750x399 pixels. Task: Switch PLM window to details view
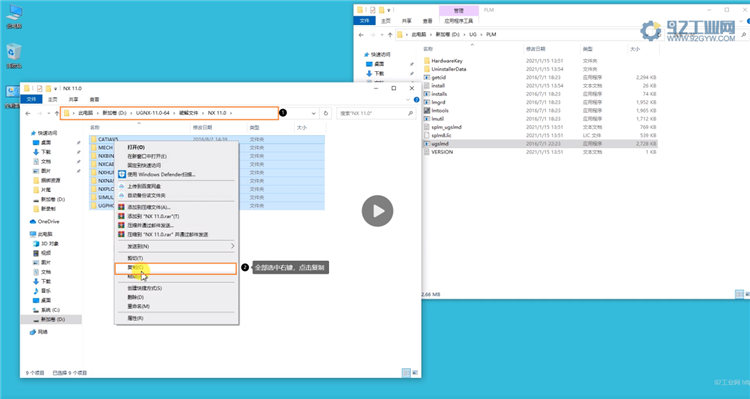(739, 294)
